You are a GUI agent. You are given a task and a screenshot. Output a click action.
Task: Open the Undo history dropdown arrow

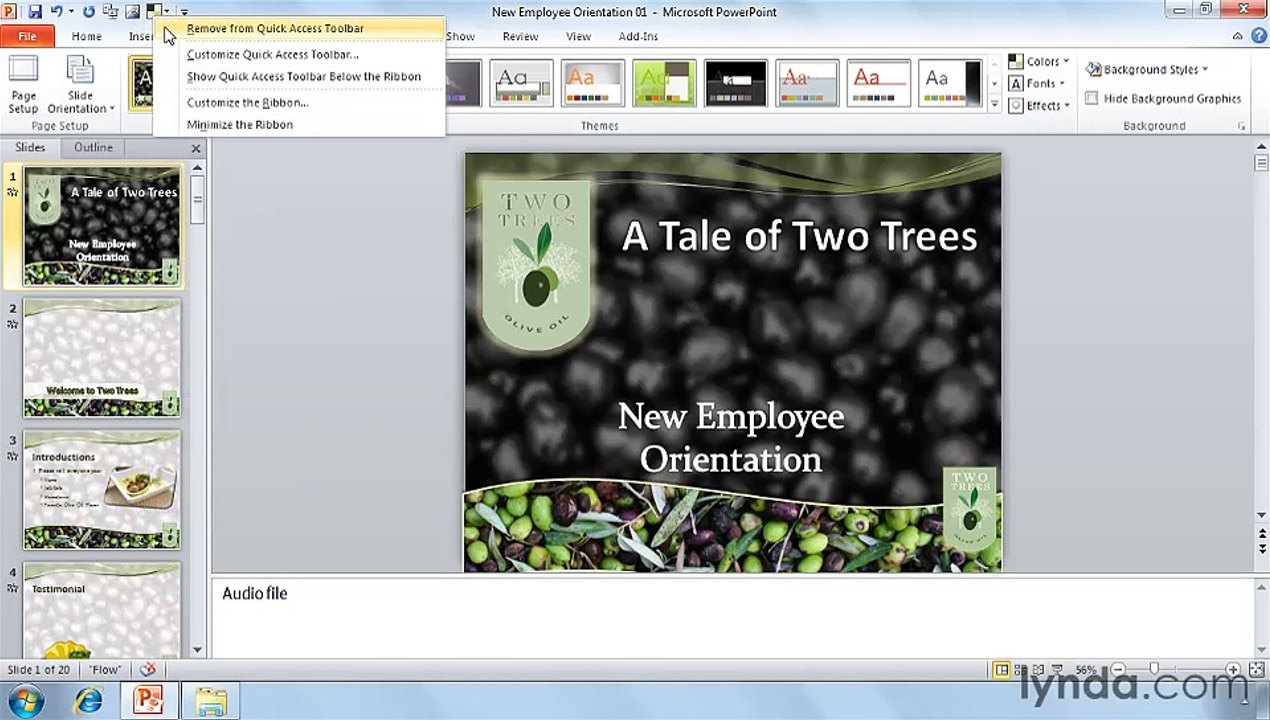[x=70, y=12]
